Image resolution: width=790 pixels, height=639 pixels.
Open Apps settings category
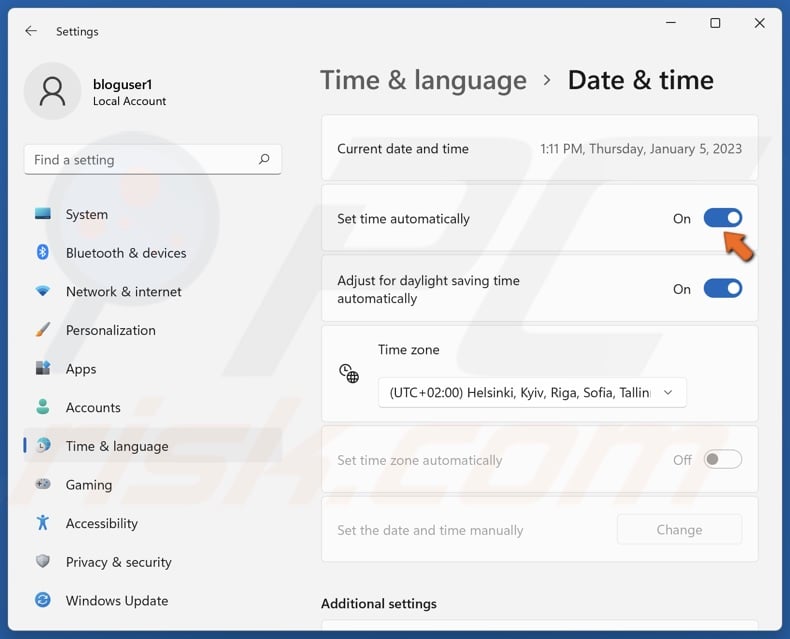pyautogui.click(x=153, y=368)
